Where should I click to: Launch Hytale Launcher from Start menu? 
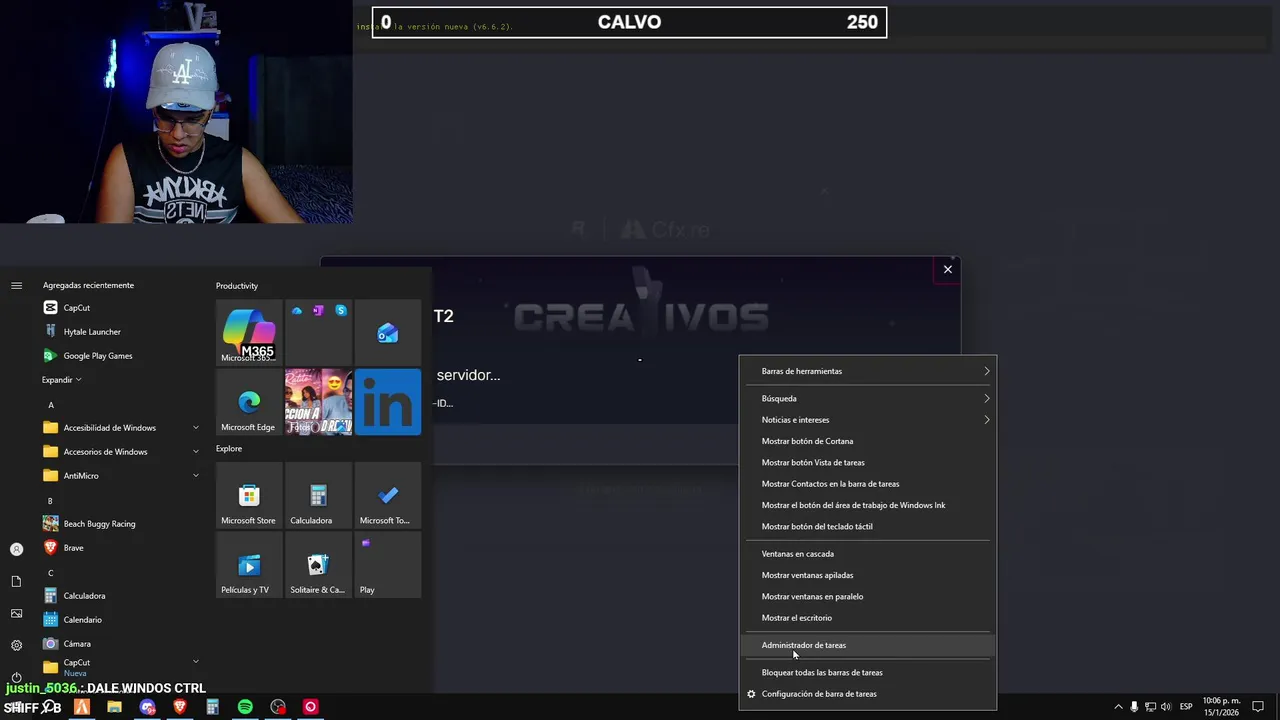click(92, 332)
